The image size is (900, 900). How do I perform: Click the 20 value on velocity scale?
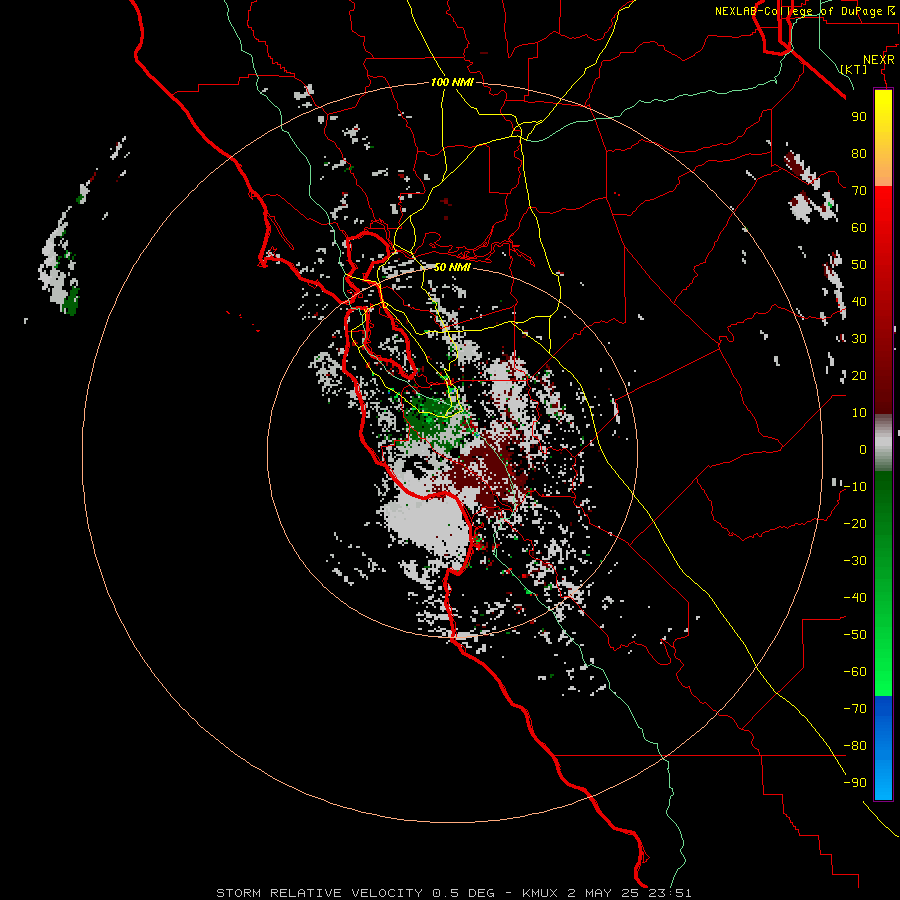click(x=859, y=375)
